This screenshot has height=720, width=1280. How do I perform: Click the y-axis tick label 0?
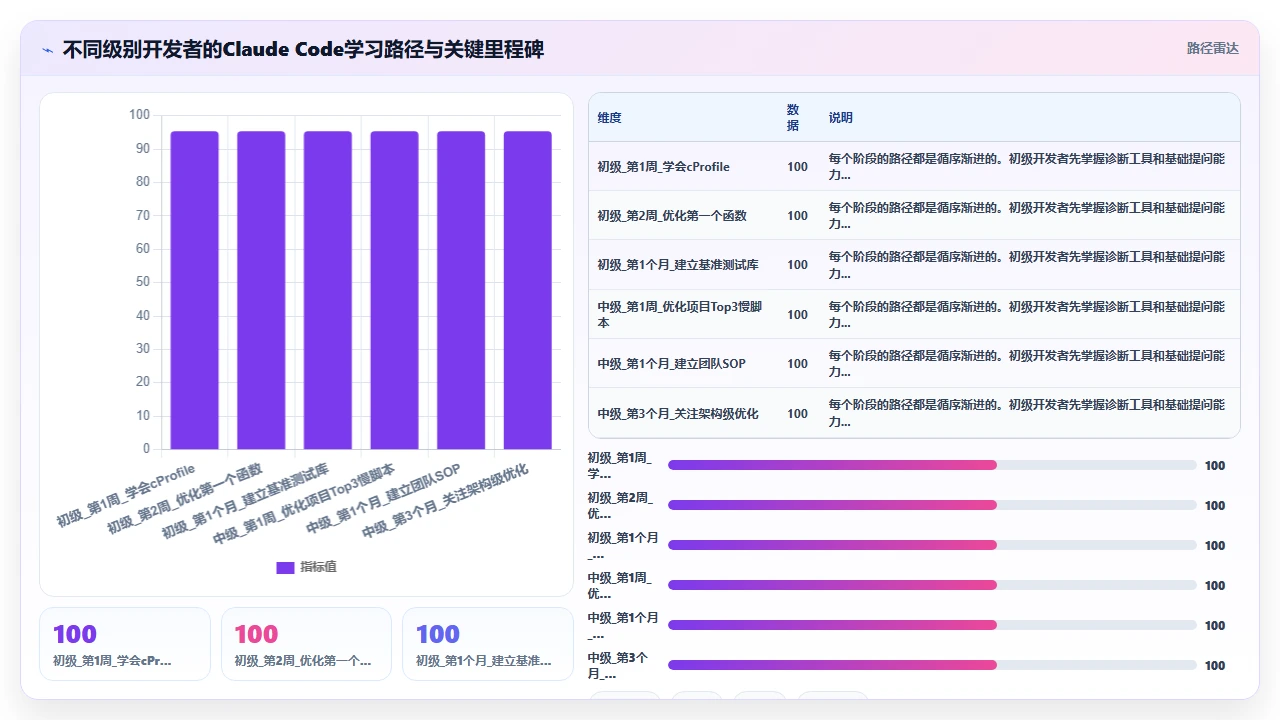click(x=146, y=449)
